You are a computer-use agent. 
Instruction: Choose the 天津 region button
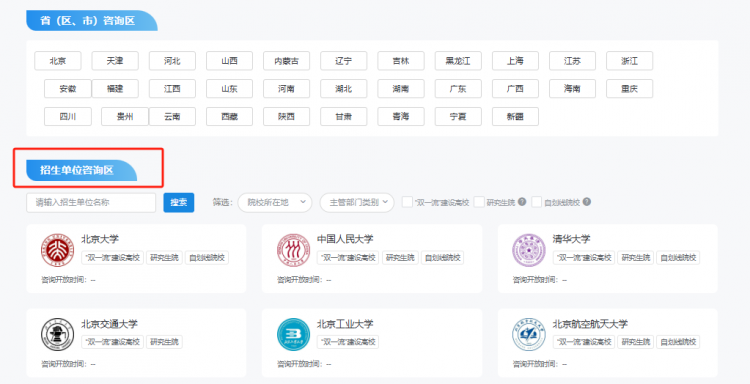click(115, 61)
